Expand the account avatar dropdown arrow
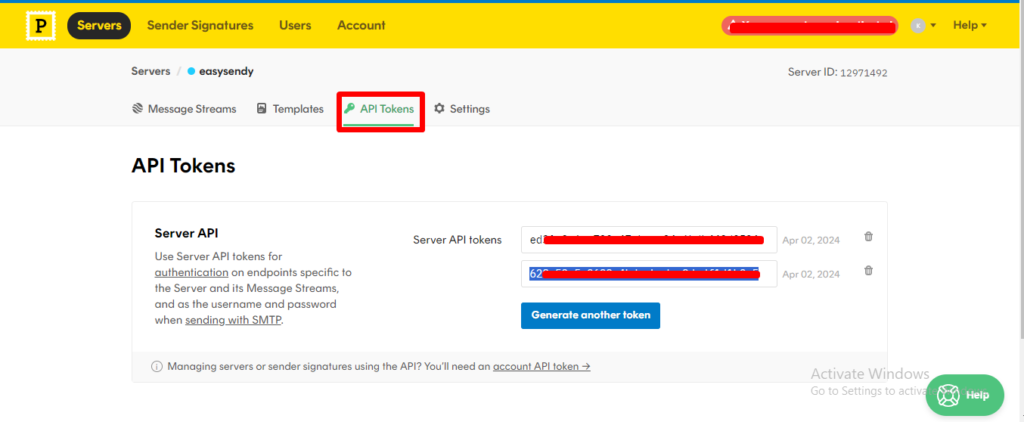Screen dimensions: 1024x422 tap(933, 26)
